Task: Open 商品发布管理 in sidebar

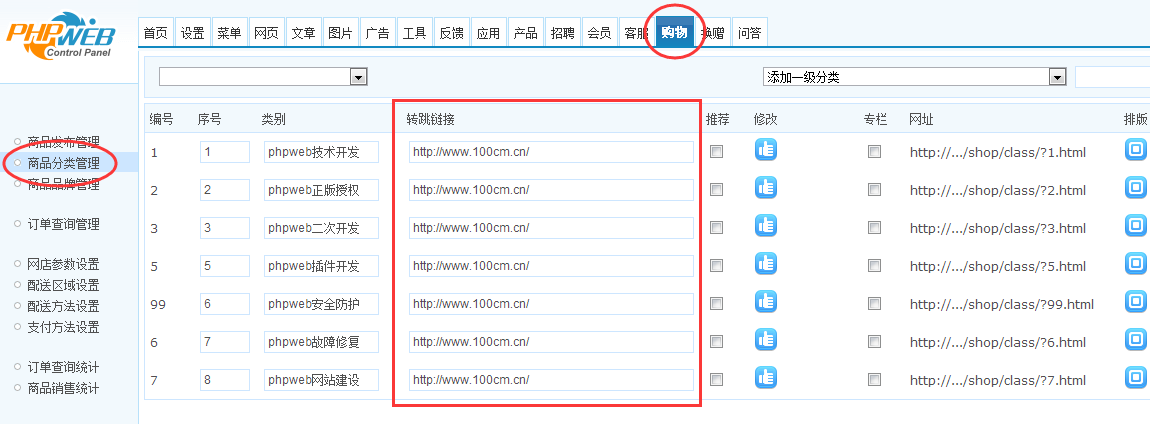Action: (63, 141)
